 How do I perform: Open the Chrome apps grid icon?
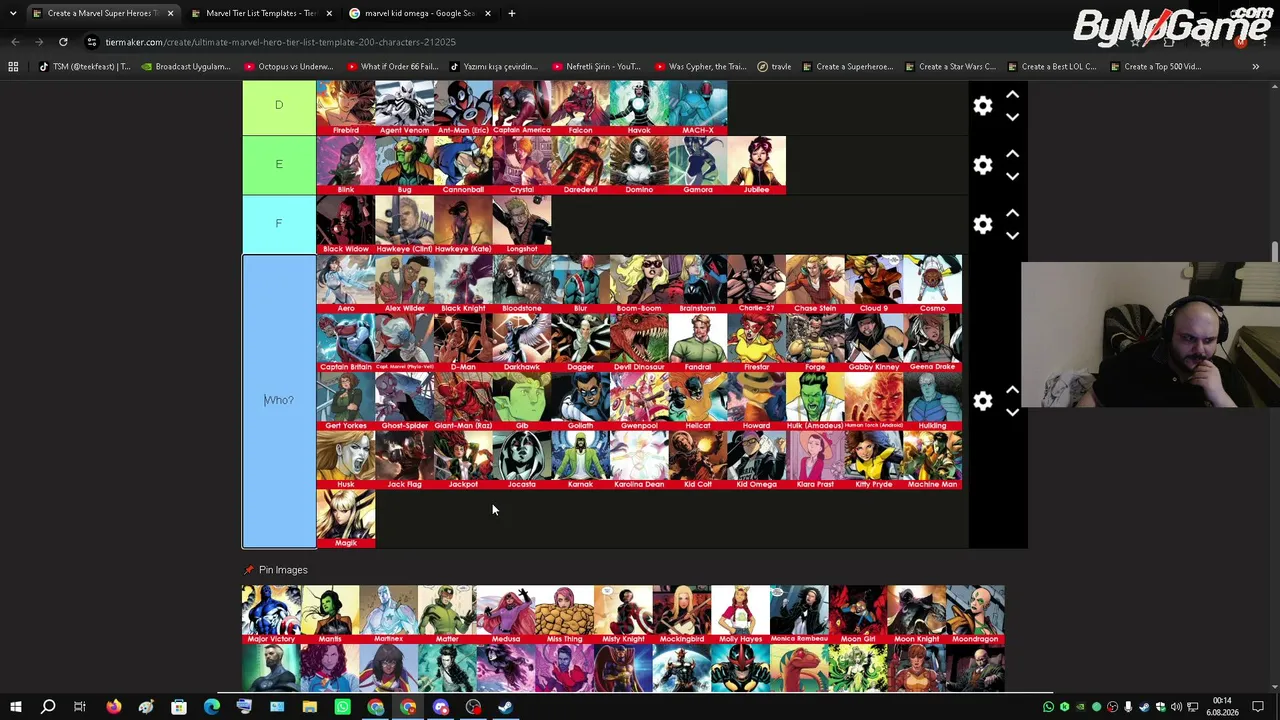pos(13,67)
